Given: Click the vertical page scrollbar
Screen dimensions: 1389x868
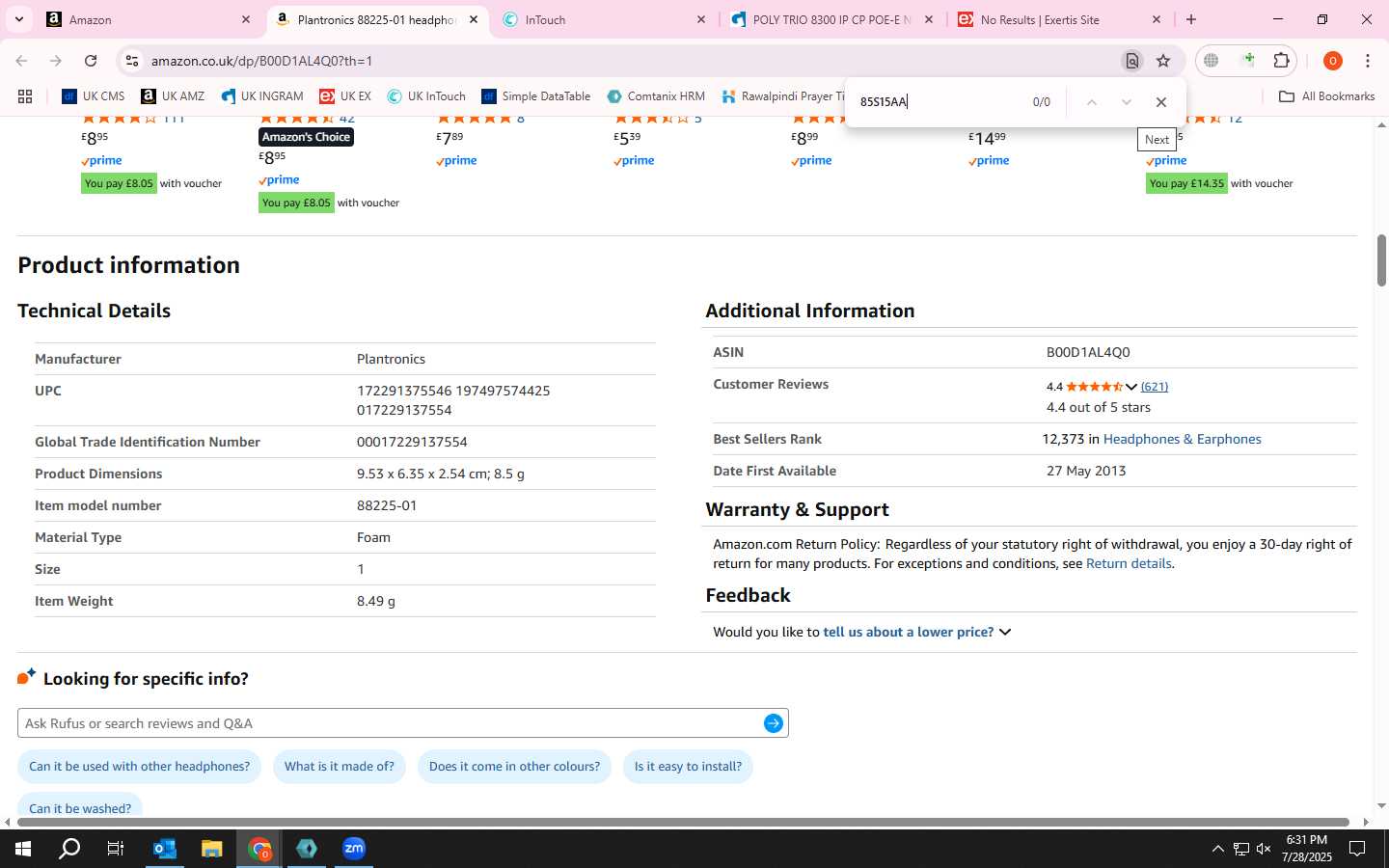Looking at the screenshot, I should click(x=1381, y=260).
